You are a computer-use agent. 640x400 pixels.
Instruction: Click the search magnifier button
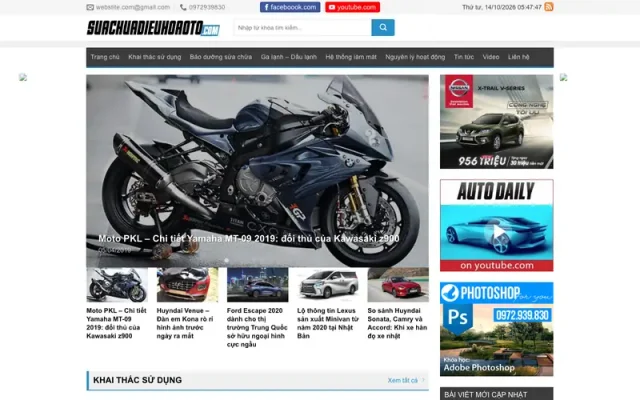[383, 27]
